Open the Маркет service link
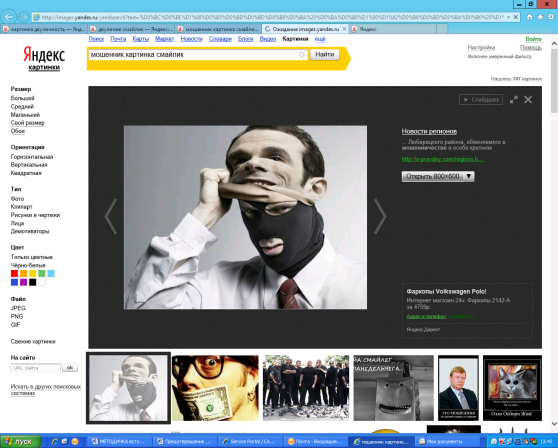This screenshot has height=448, width=558. (164, 39)
